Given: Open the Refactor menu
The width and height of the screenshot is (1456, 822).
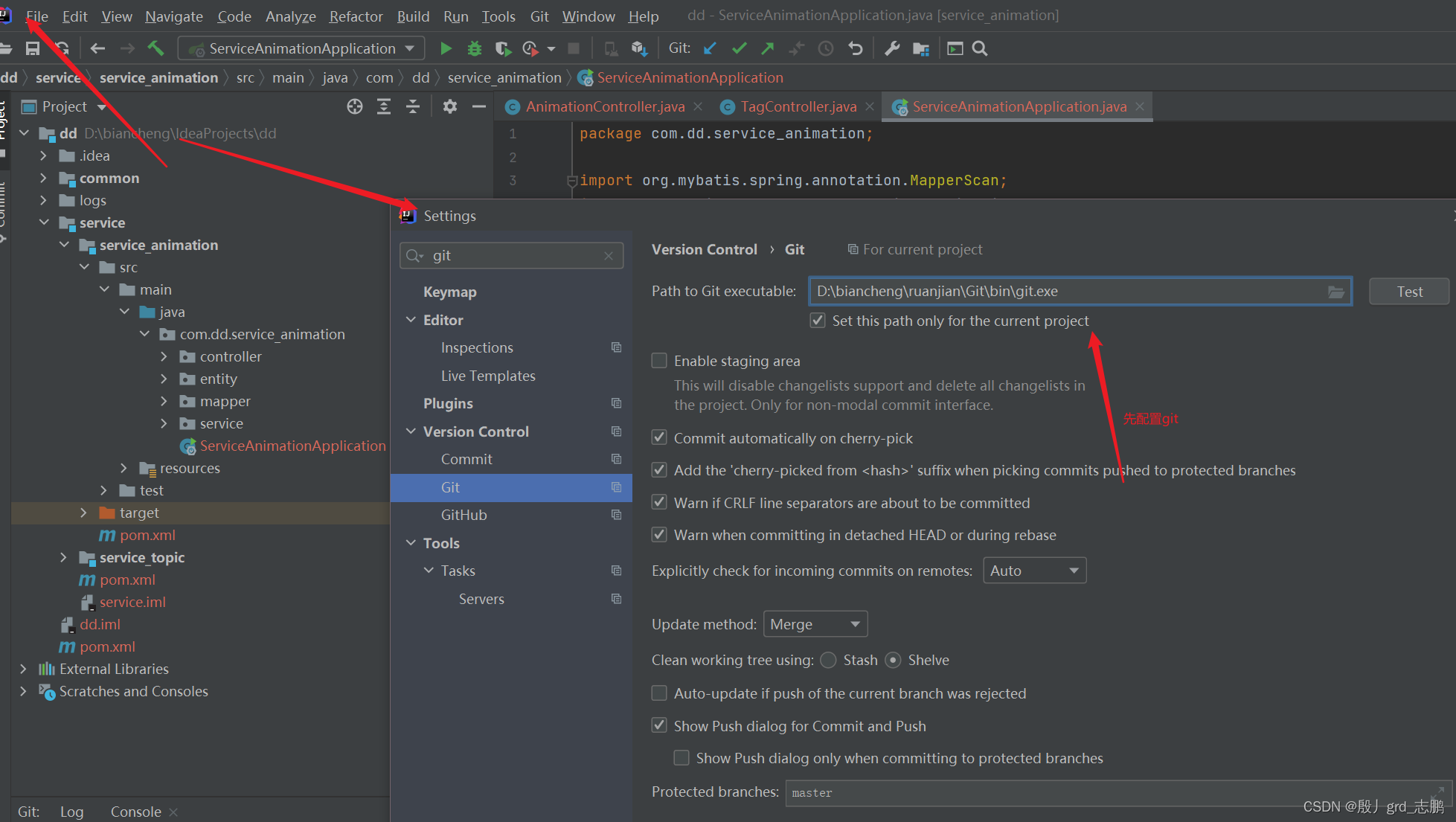Looking at the screenshot, I should [356, 16].
